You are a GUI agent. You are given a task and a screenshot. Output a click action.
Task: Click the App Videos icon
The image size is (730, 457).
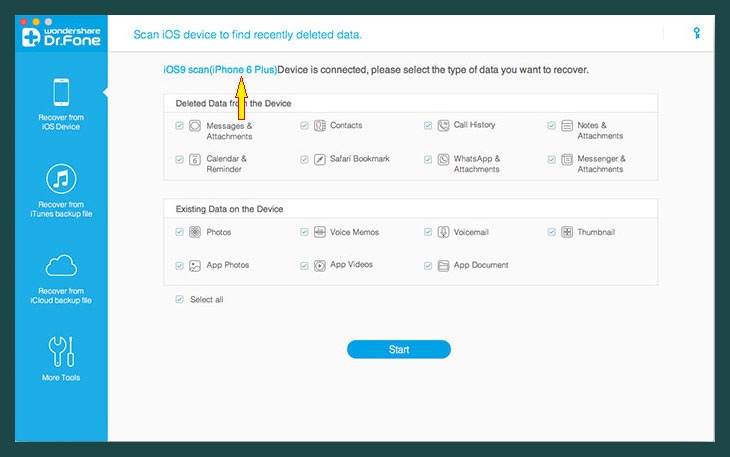pyautogui.click(x=320, y=266)
